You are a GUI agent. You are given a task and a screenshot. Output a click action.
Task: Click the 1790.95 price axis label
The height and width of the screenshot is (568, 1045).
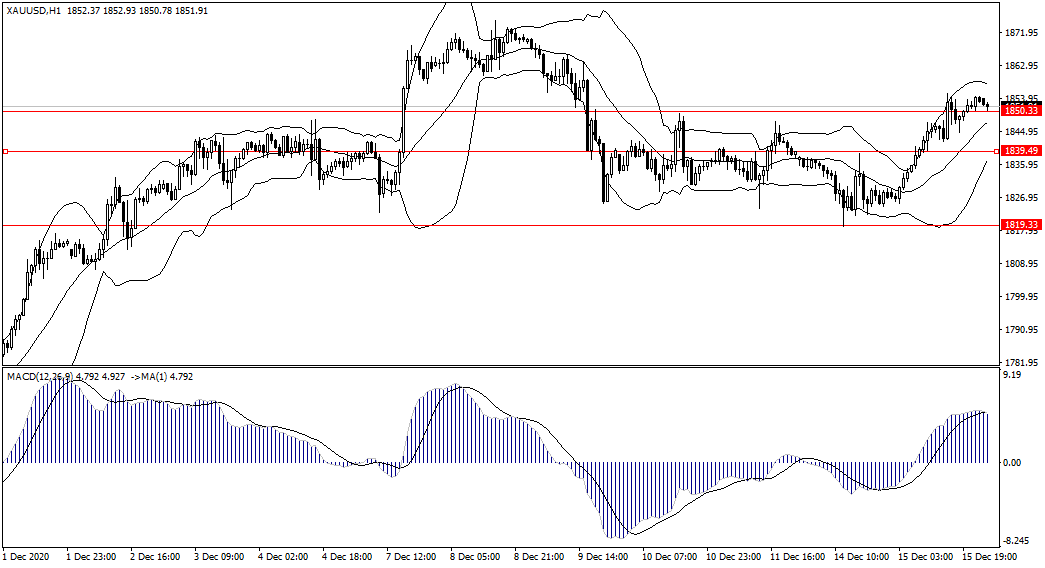point(1019,330)
